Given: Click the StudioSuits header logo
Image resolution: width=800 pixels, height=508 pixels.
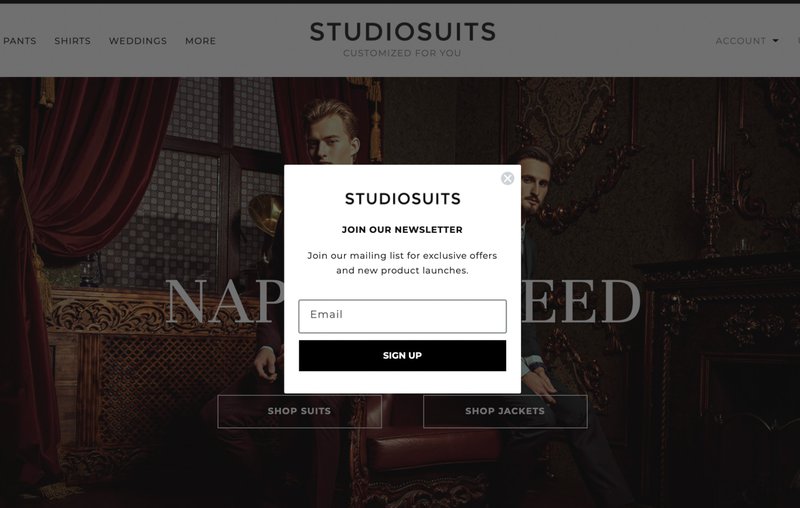Looking at the screenshot, I should click(x=403, y=32).
